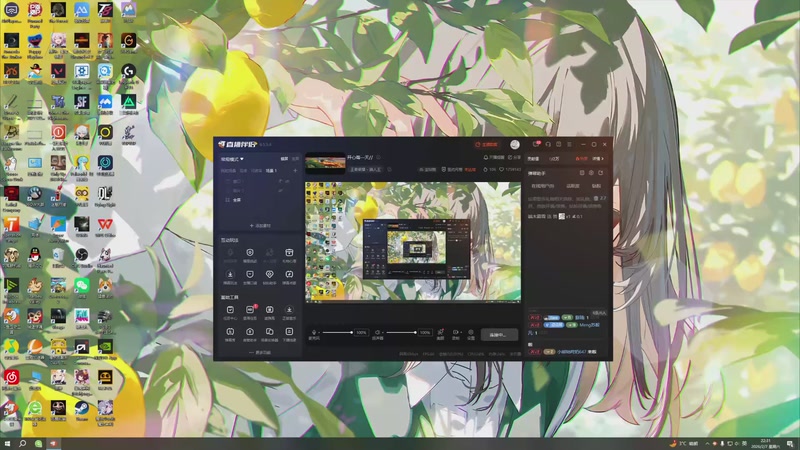Viewport: 800px width, 450px height.
Task: Open the Logitech G HUB desktop shortcut
Action: 129,73
